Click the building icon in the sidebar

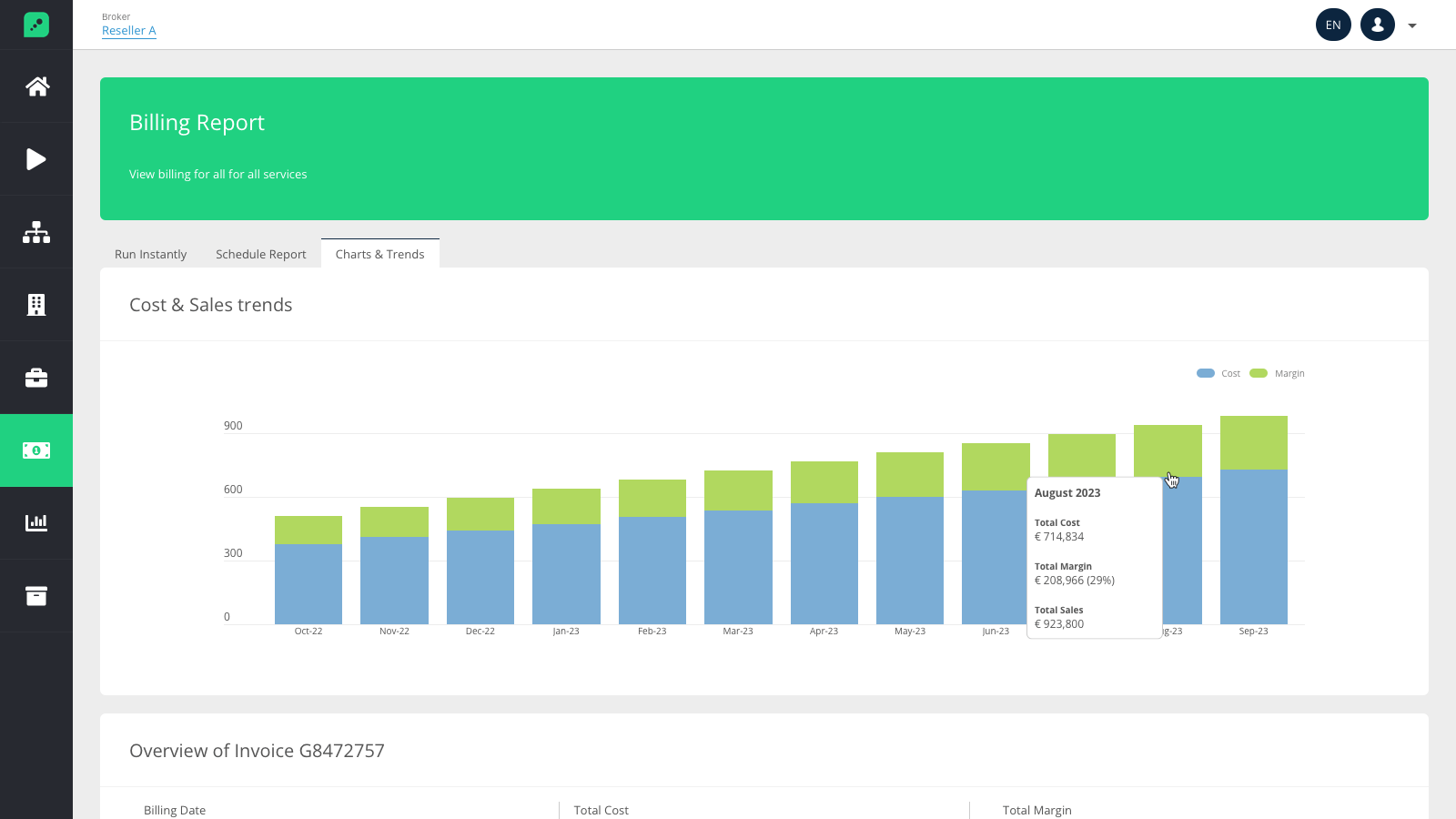pyautogui.click(x=36, y=304)
